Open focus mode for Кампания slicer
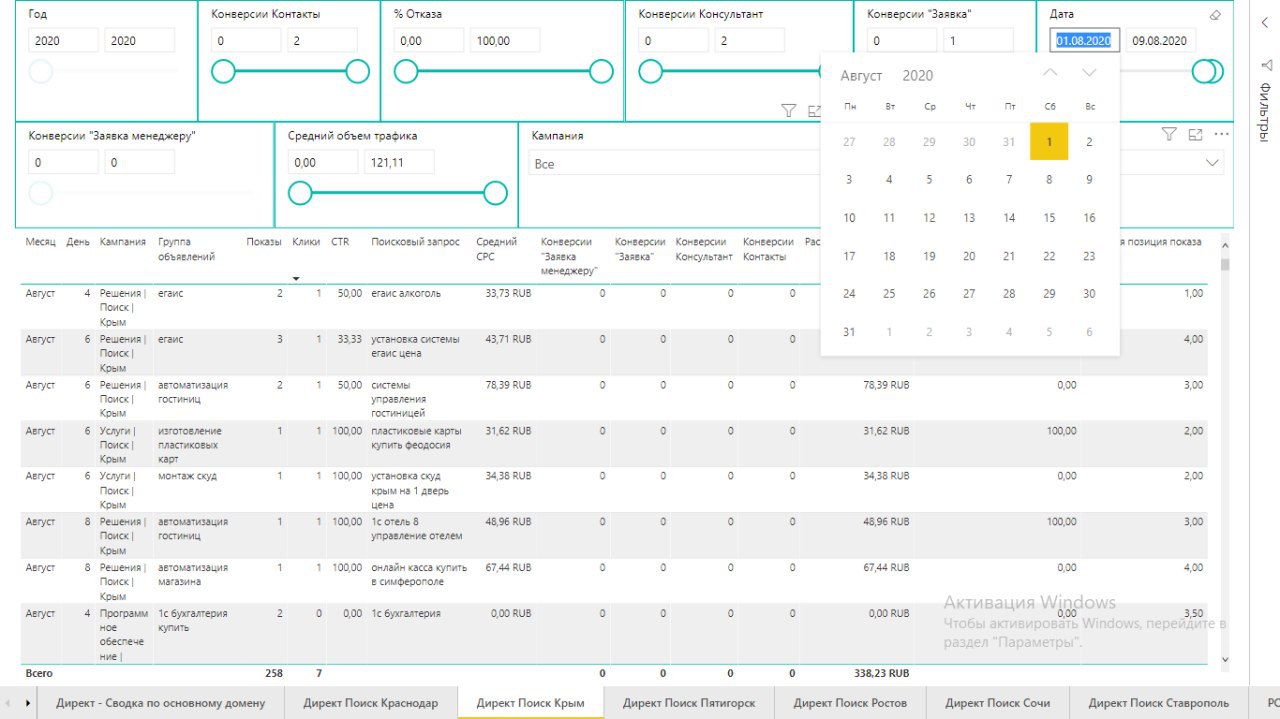The image size is (1280, 719). click(x=1195, y=134)
